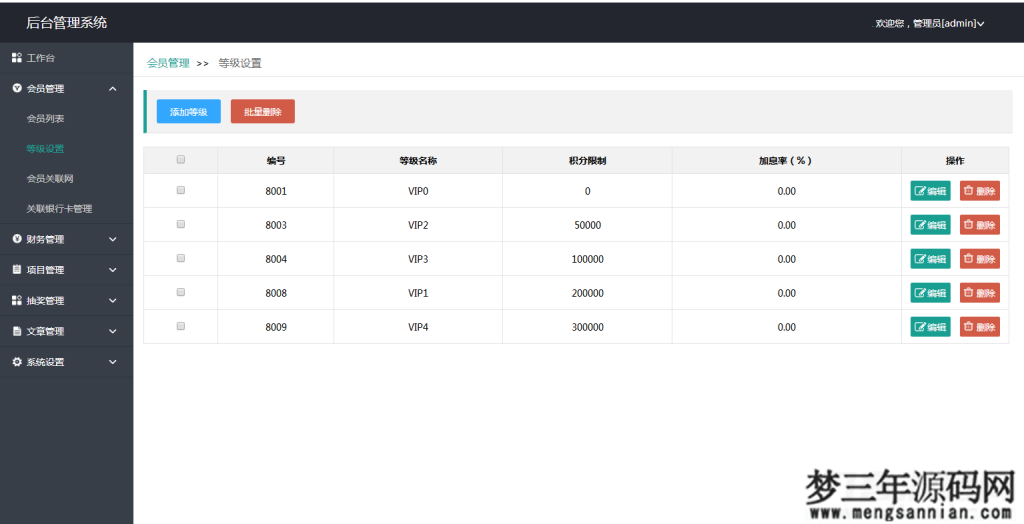Click the 会员管理 breadcrumb link
The image size is (1024, 524).
168,63
